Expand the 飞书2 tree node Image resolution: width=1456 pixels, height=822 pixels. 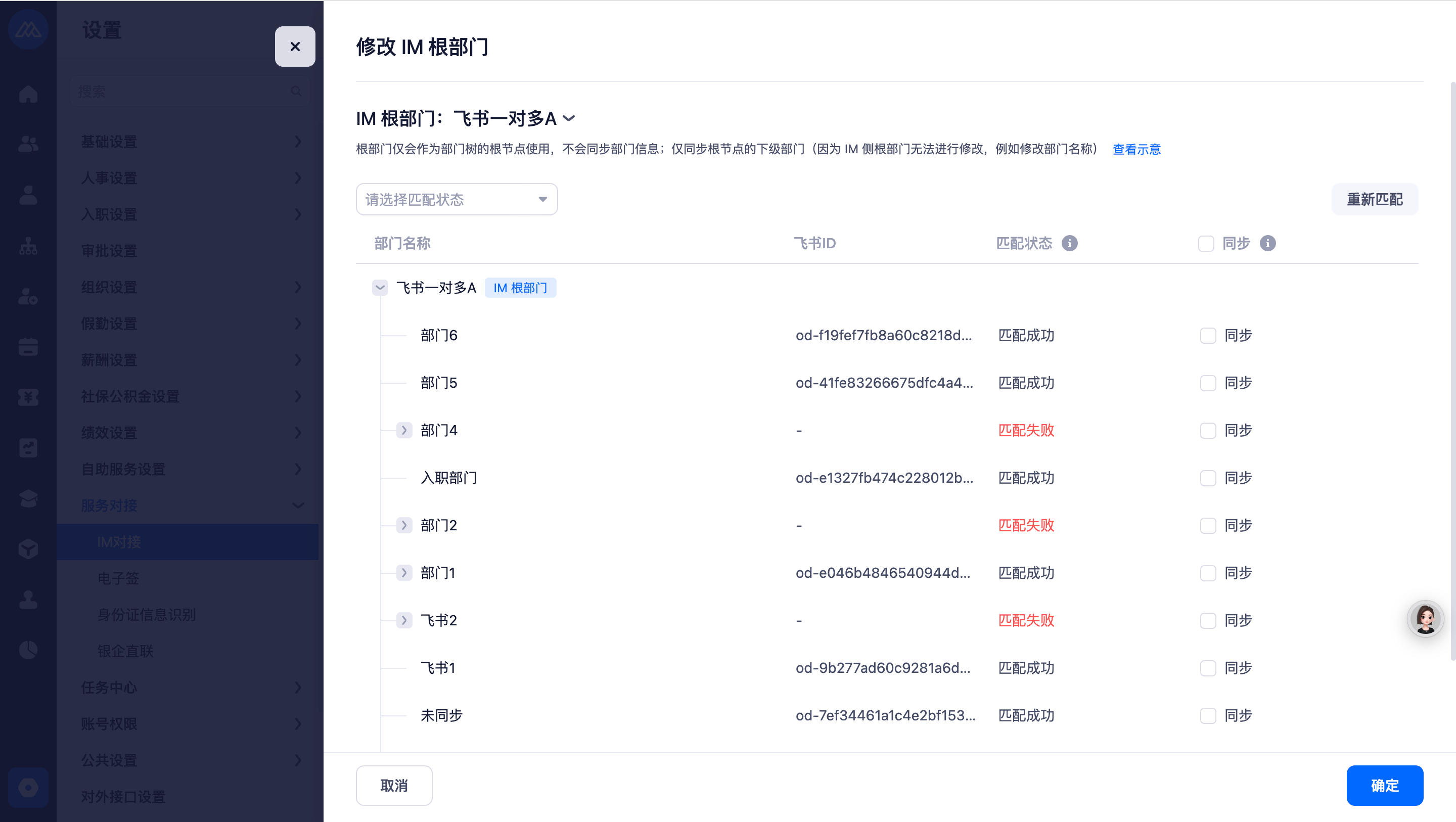point(403,620)
